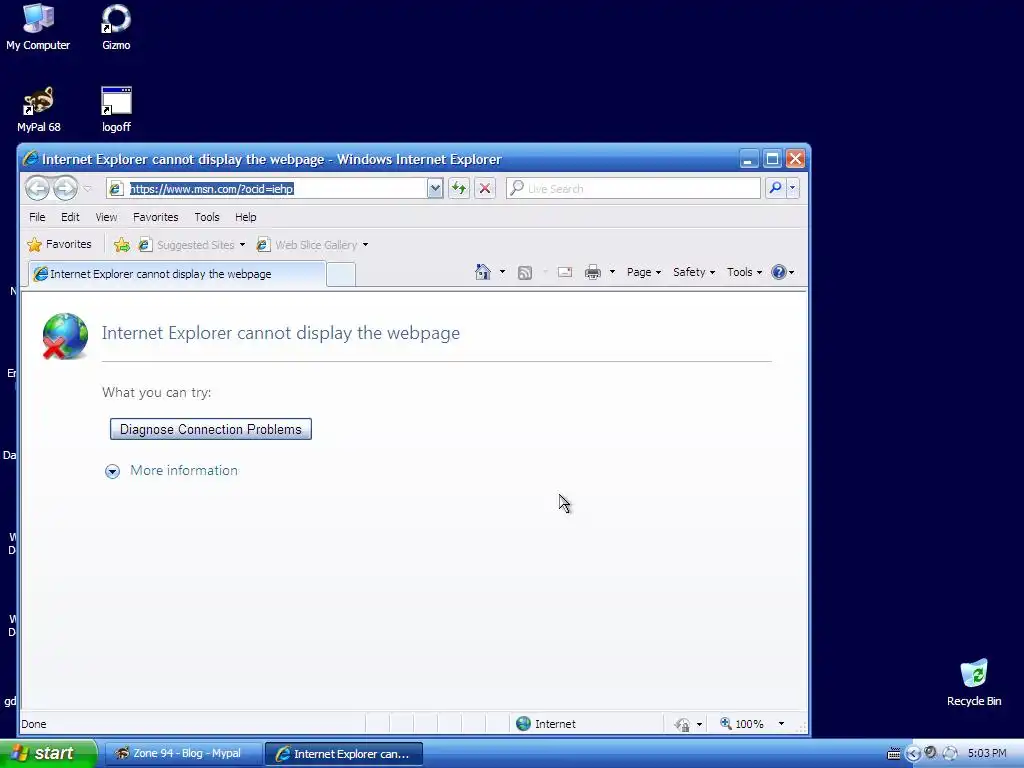The height and width of the screenshot is (768, 1024).
Task: Open the Protected Mode status icon
Action: point(682,724)
